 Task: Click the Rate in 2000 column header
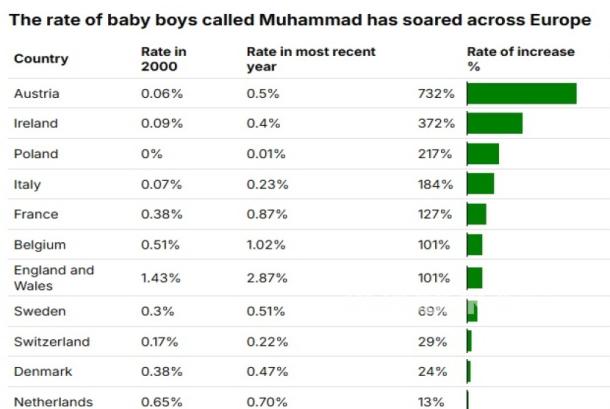click(x=164, y=59)
